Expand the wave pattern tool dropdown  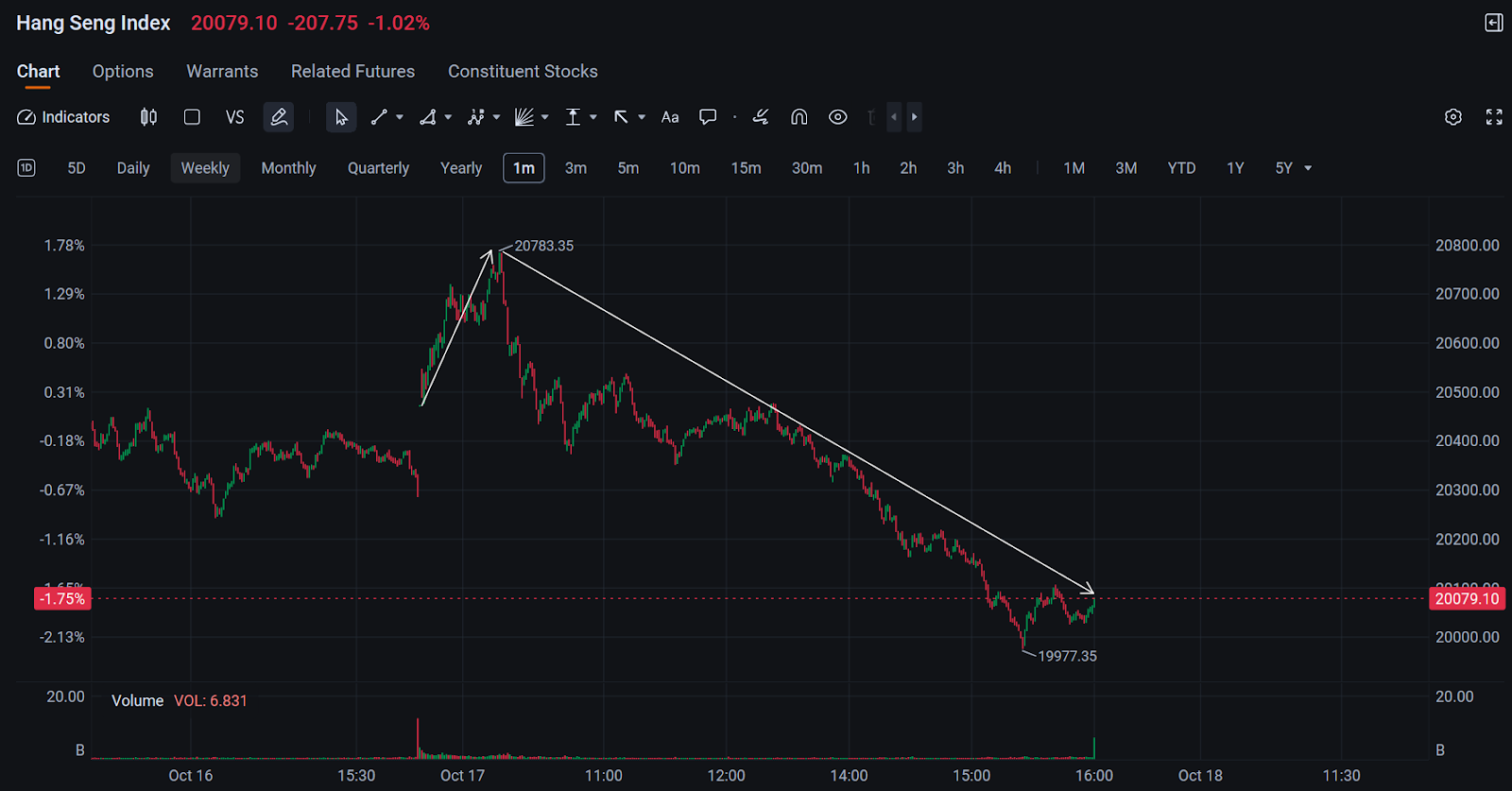497,117
